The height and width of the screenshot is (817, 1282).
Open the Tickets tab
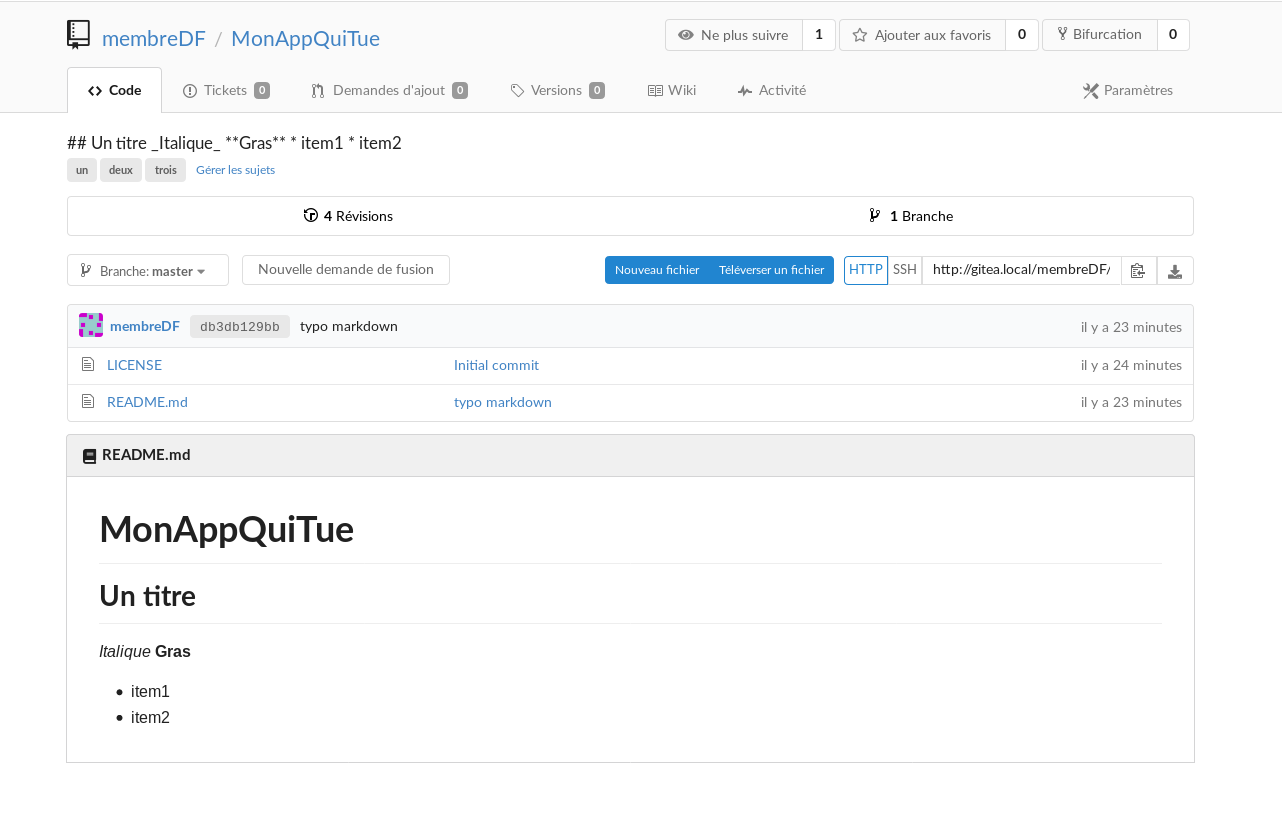[225, 91]
